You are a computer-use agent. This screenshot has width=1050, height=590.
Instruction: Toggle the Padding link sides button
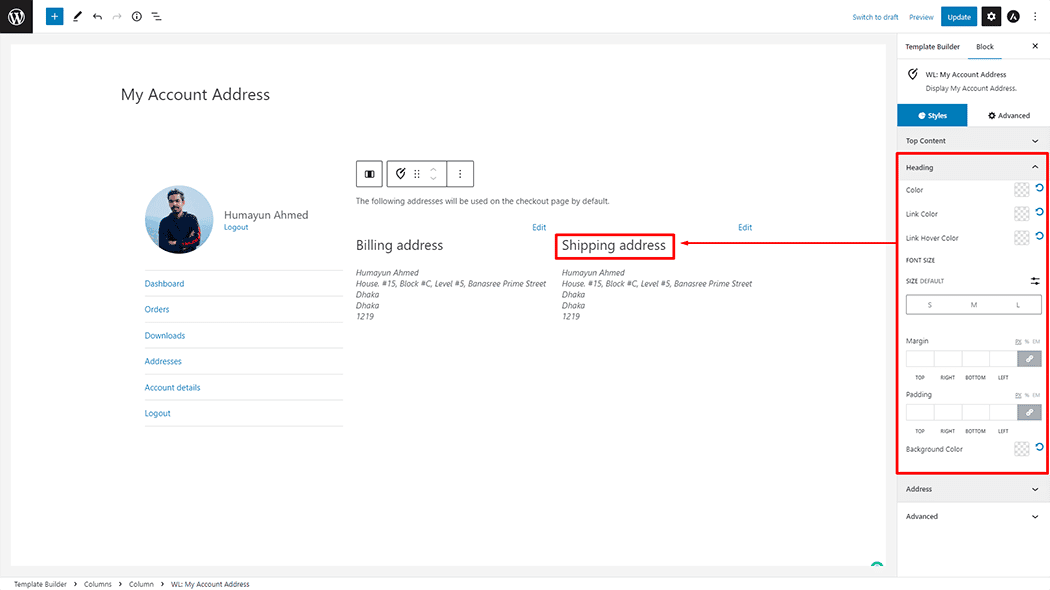pyautogui.click(x=1029, y=412)
